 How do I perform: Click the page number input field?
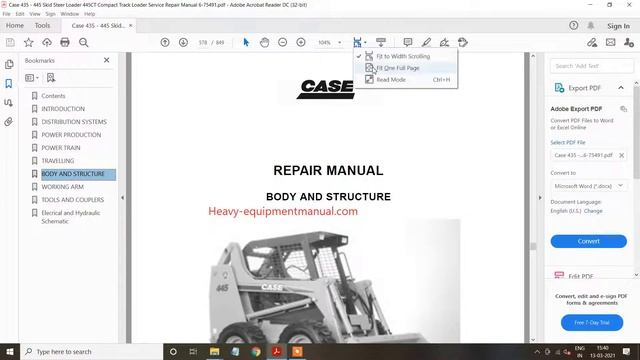203,42
